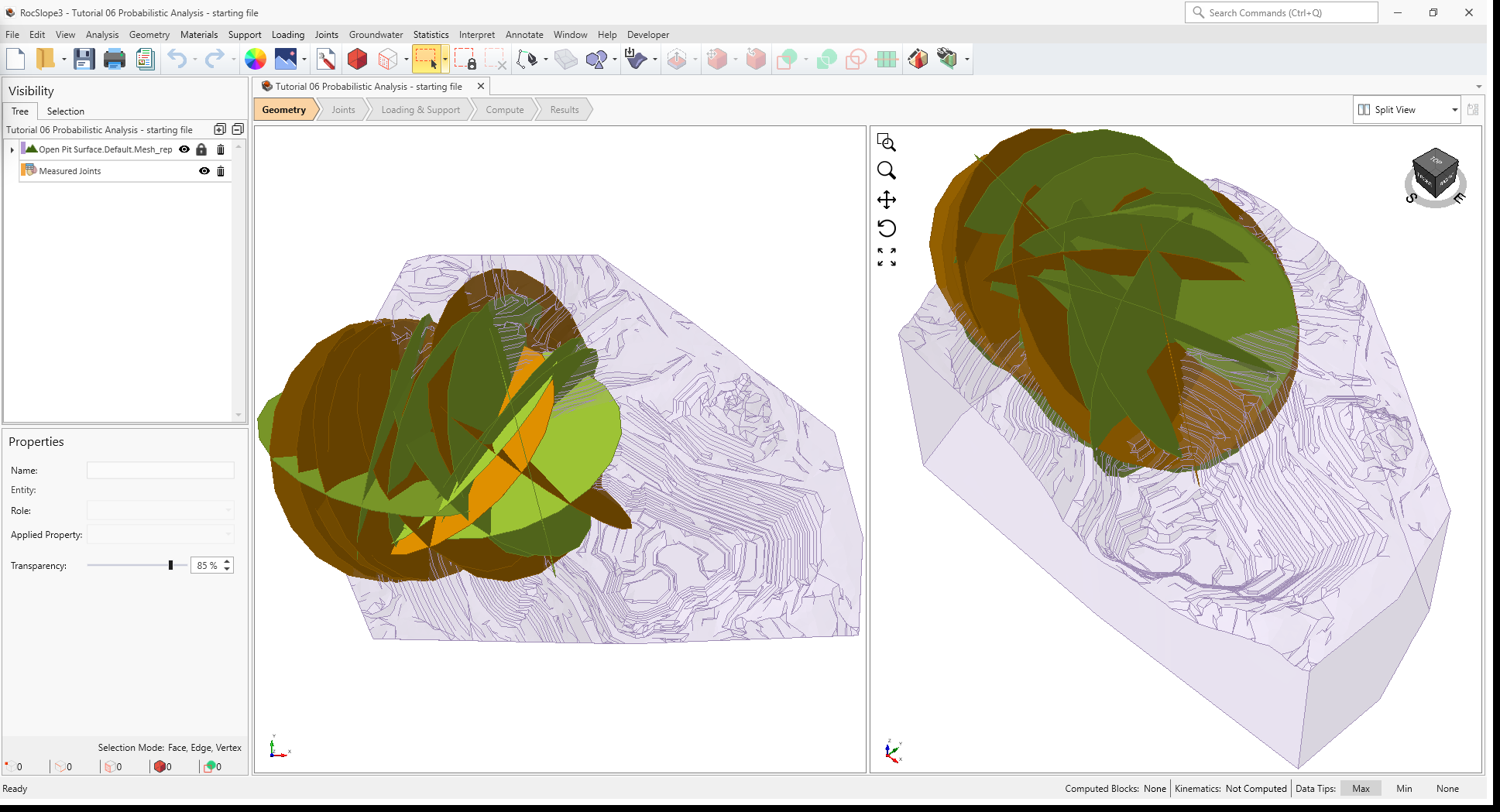Click the lock selection icon

(465, 59)
